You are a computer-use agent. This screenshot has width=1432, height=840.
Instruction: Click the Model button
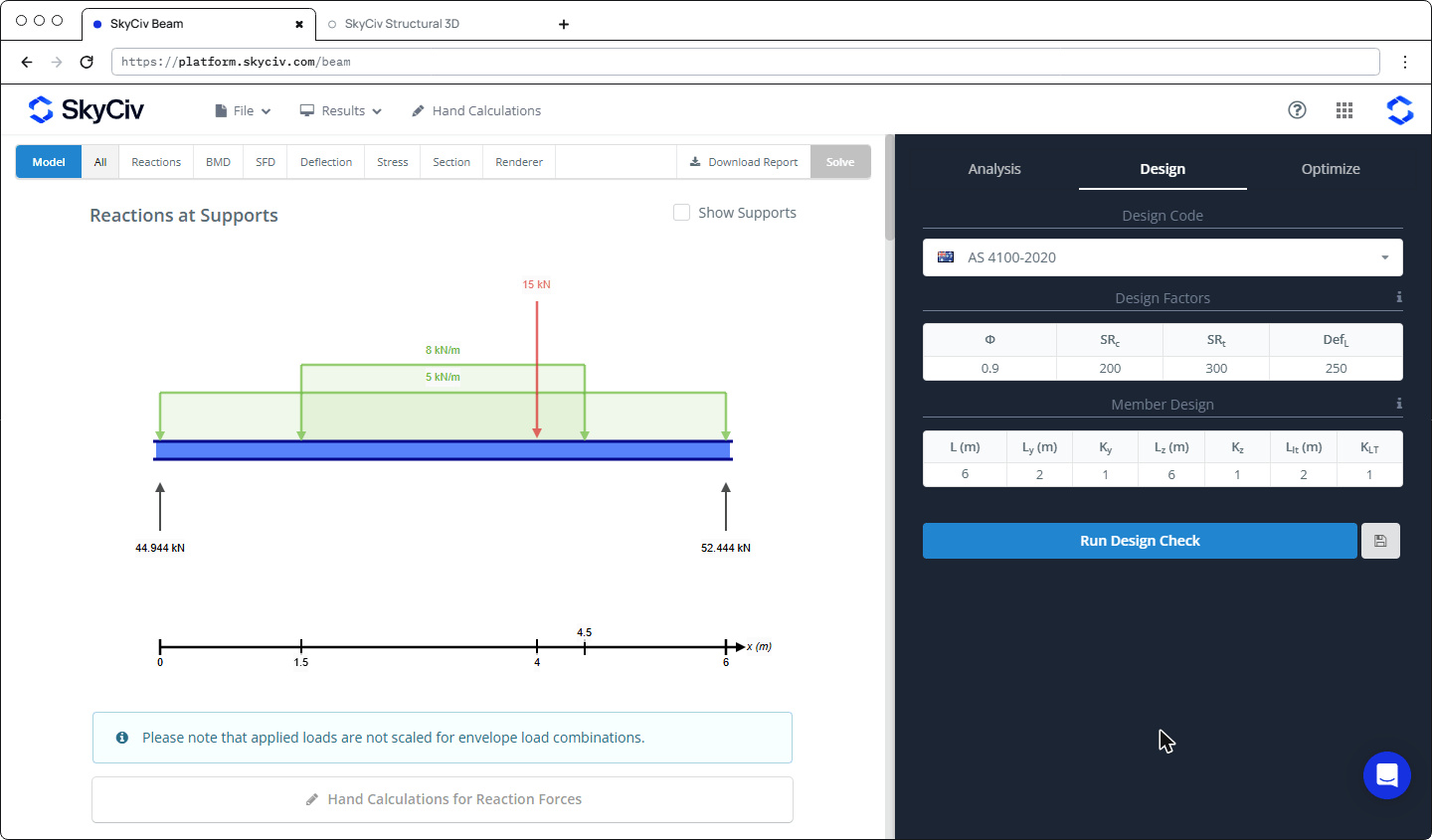pos(49,162)
